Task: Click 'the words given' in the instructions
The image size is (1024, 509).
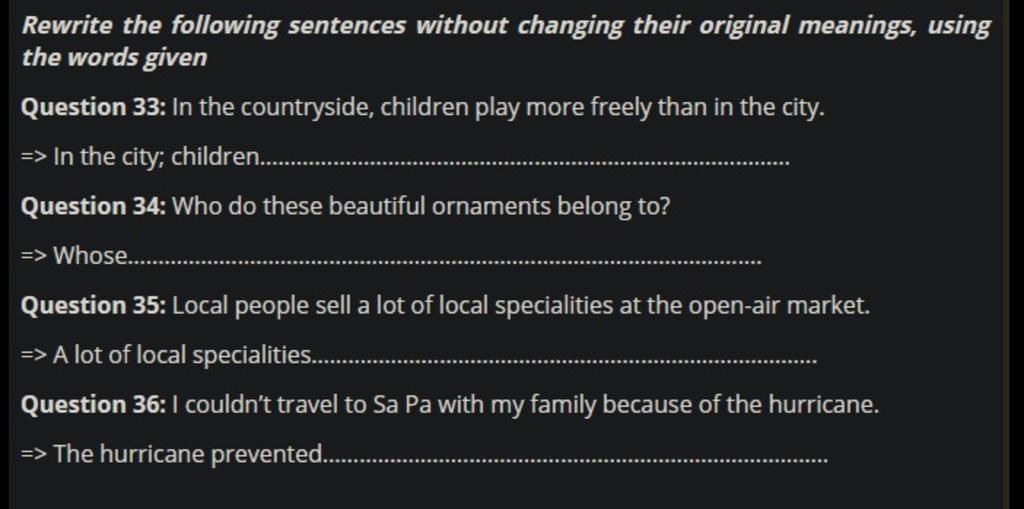Action: pos(114,57)
